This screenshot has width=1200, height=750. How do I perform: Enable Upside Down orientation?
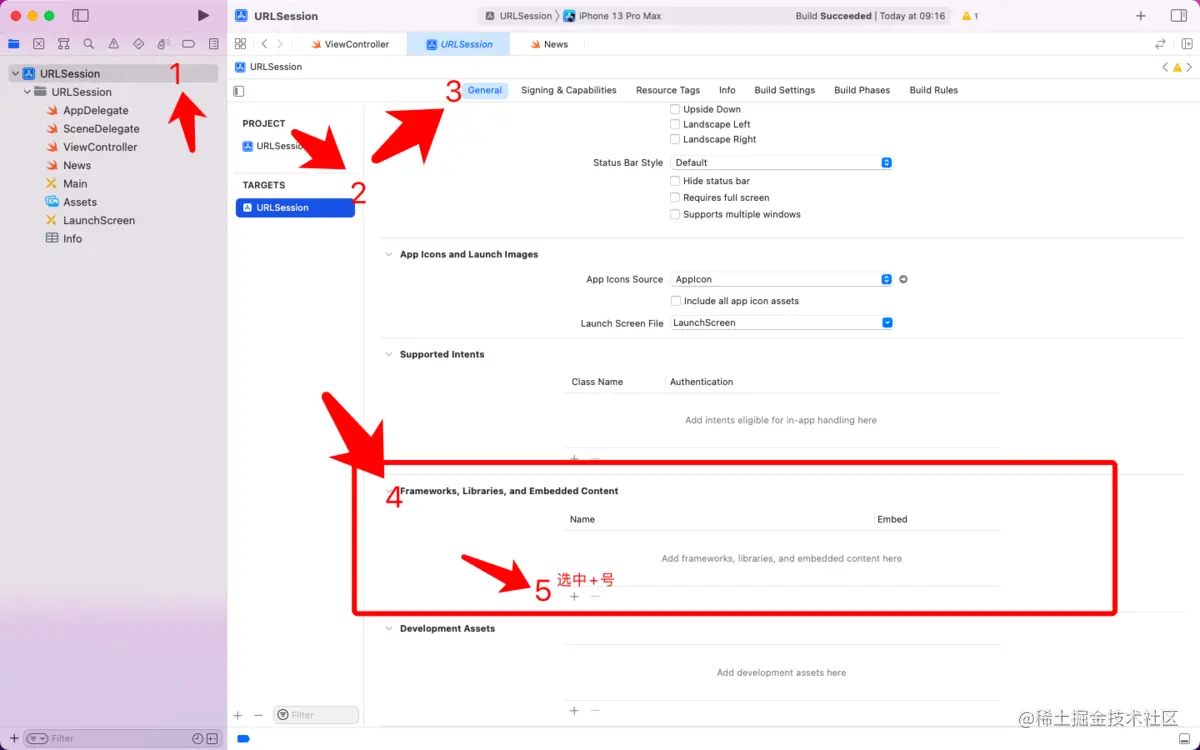pos(675,109)
